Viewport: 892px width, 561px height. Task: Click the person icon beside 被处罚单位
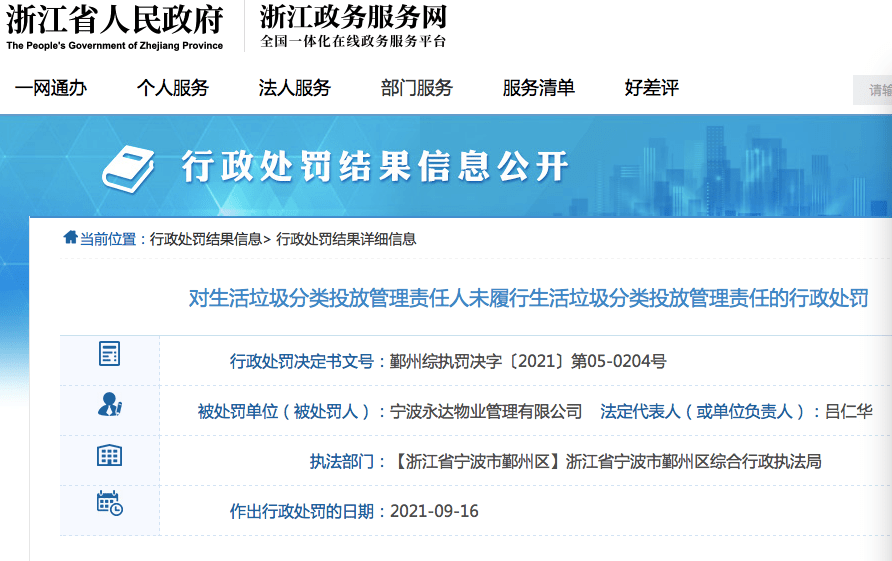pos(109,404)
